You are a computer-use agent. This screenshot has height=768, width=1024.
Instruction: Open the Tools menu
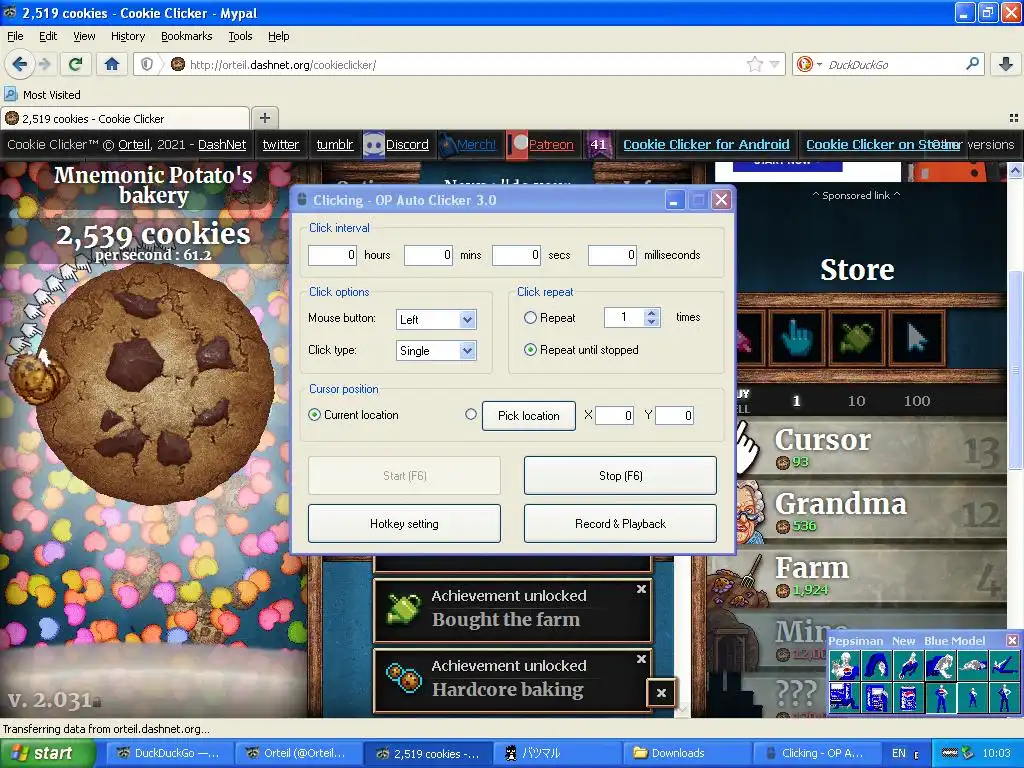pyautogui.click(x=240, y=36)
